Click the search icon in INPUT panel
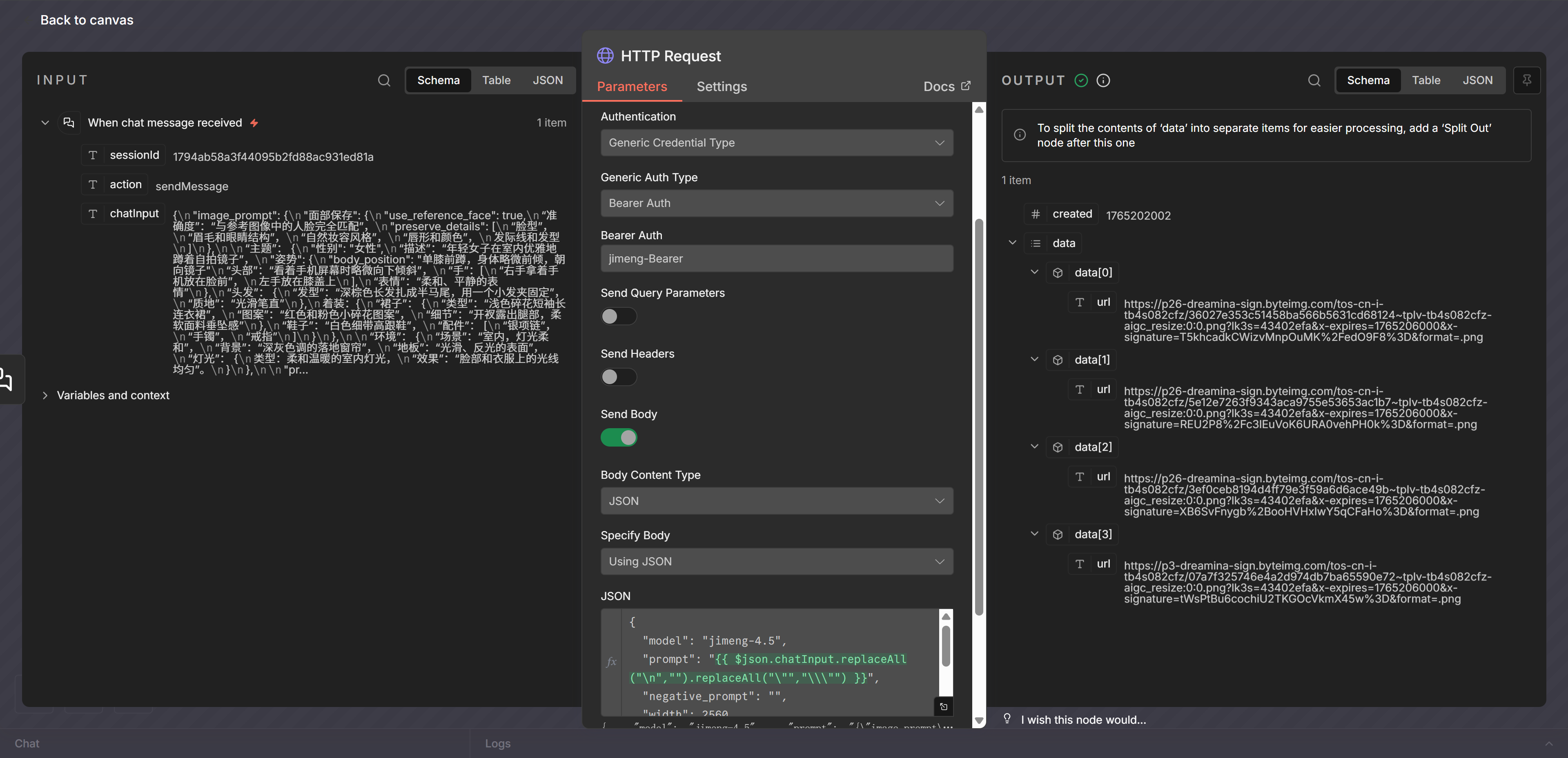 pyautogui.click(x=383, y=80)
